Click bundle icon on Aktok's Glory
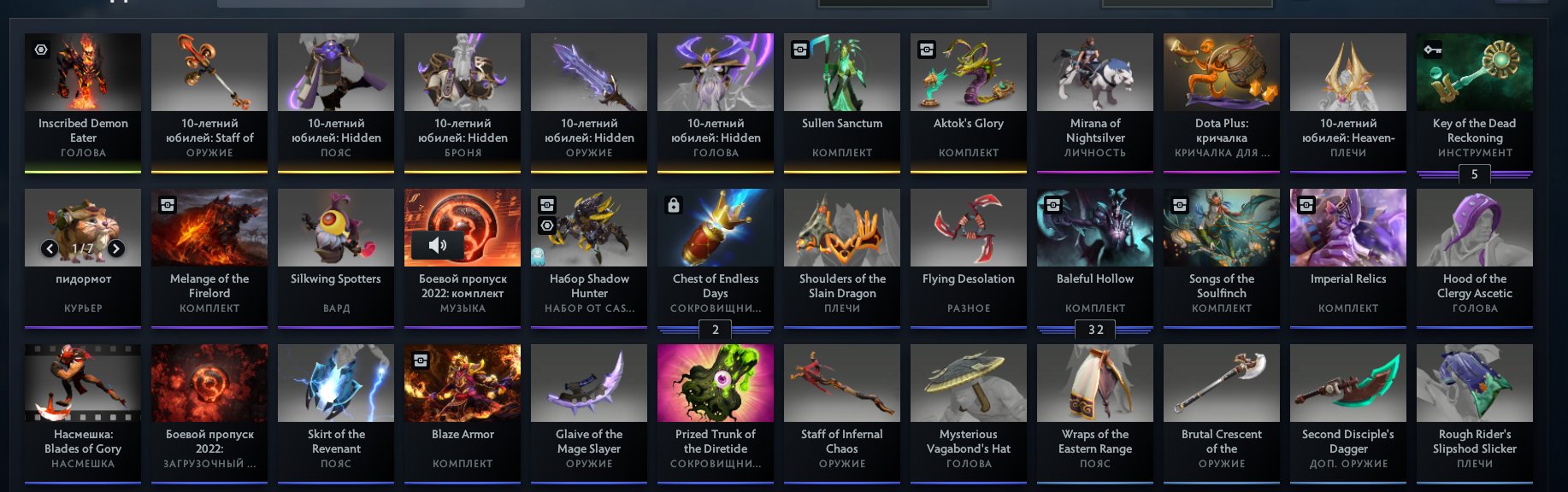 coord(927,50)
